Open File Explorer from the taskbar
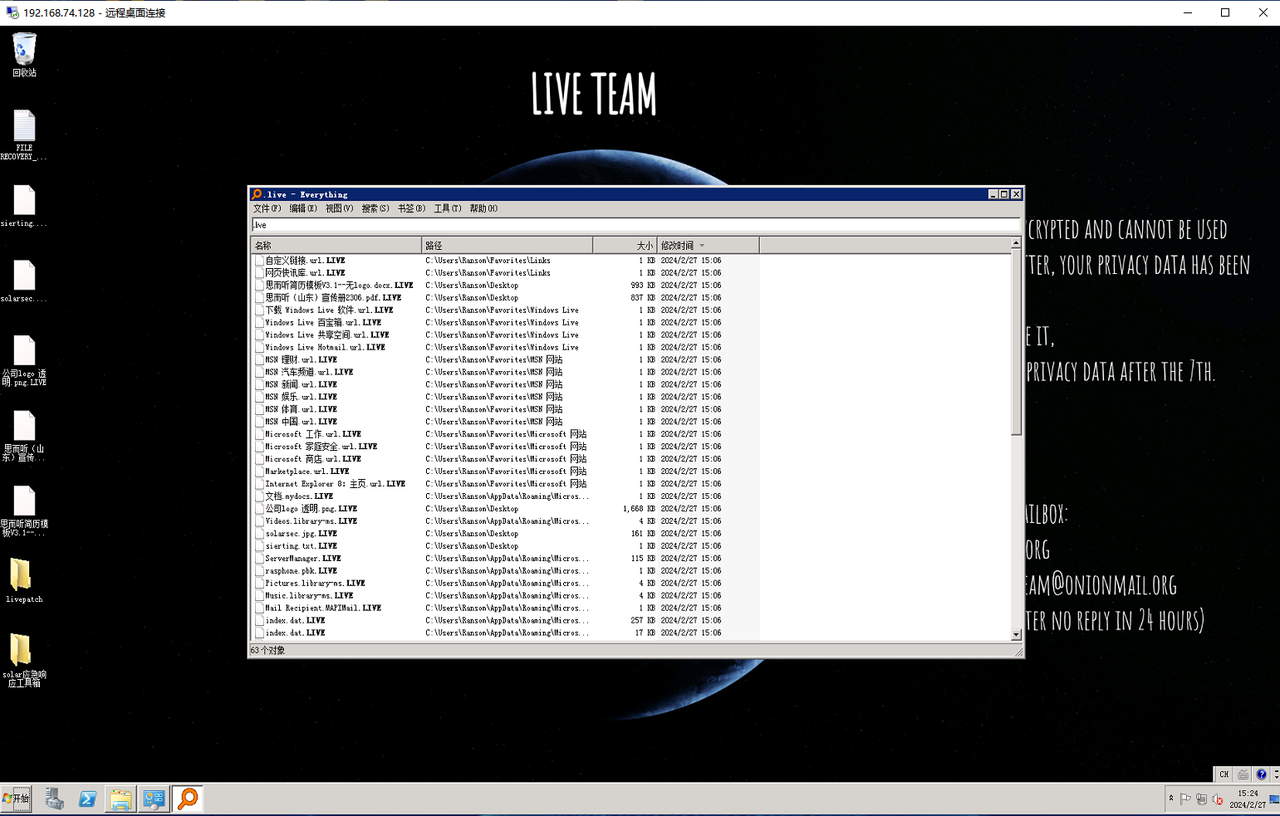Screen dimensions: 1280x816 [x=121, y=799]
